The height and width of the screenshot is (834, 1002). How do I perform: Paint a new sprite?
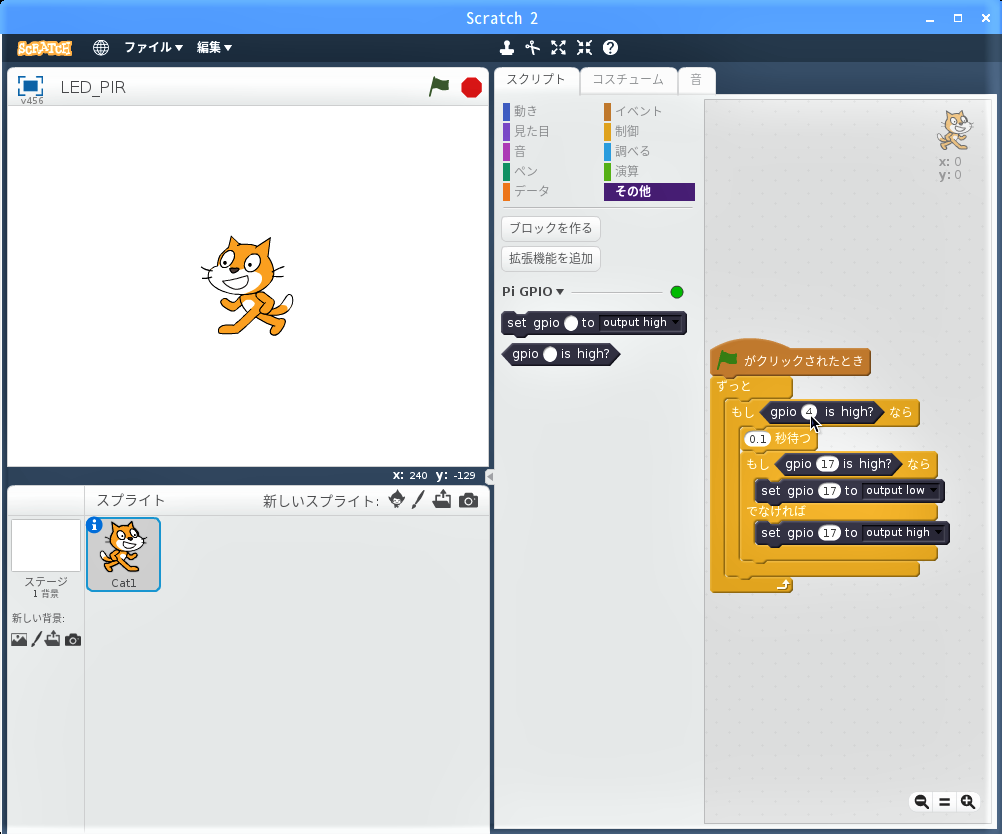point(418,500)
